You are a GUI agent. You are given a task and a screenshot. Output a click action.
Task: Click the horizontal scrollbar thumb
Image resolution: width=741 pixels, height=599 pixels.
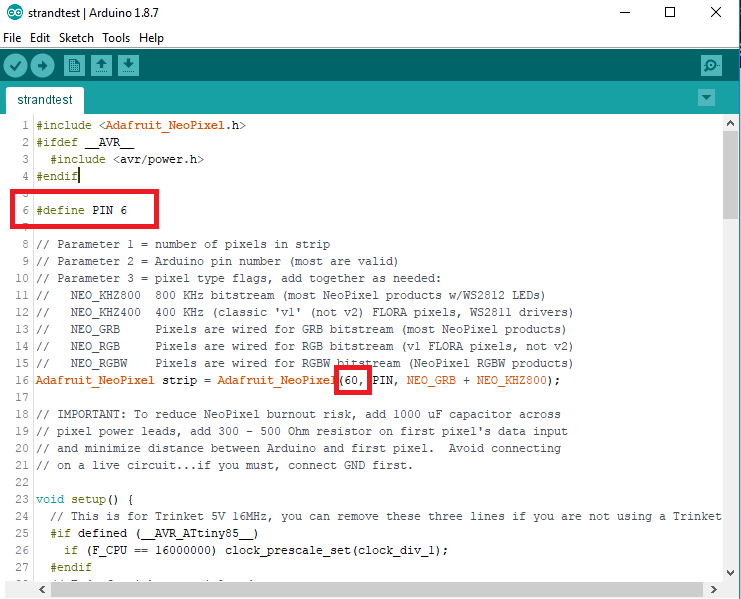(377, 589)
